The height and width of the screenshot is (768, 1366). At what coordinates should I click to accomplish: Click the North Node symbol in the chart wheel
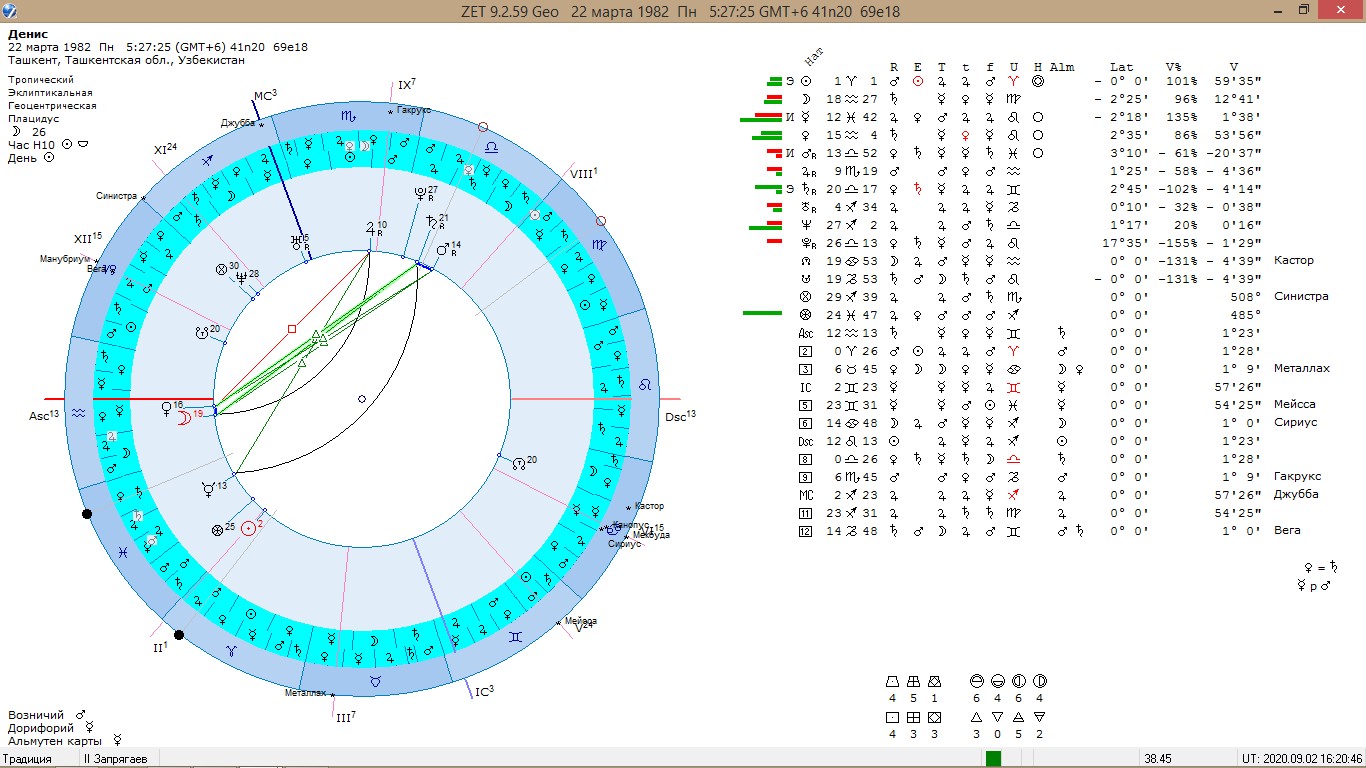pyautogui.click(x=517, y=464)
